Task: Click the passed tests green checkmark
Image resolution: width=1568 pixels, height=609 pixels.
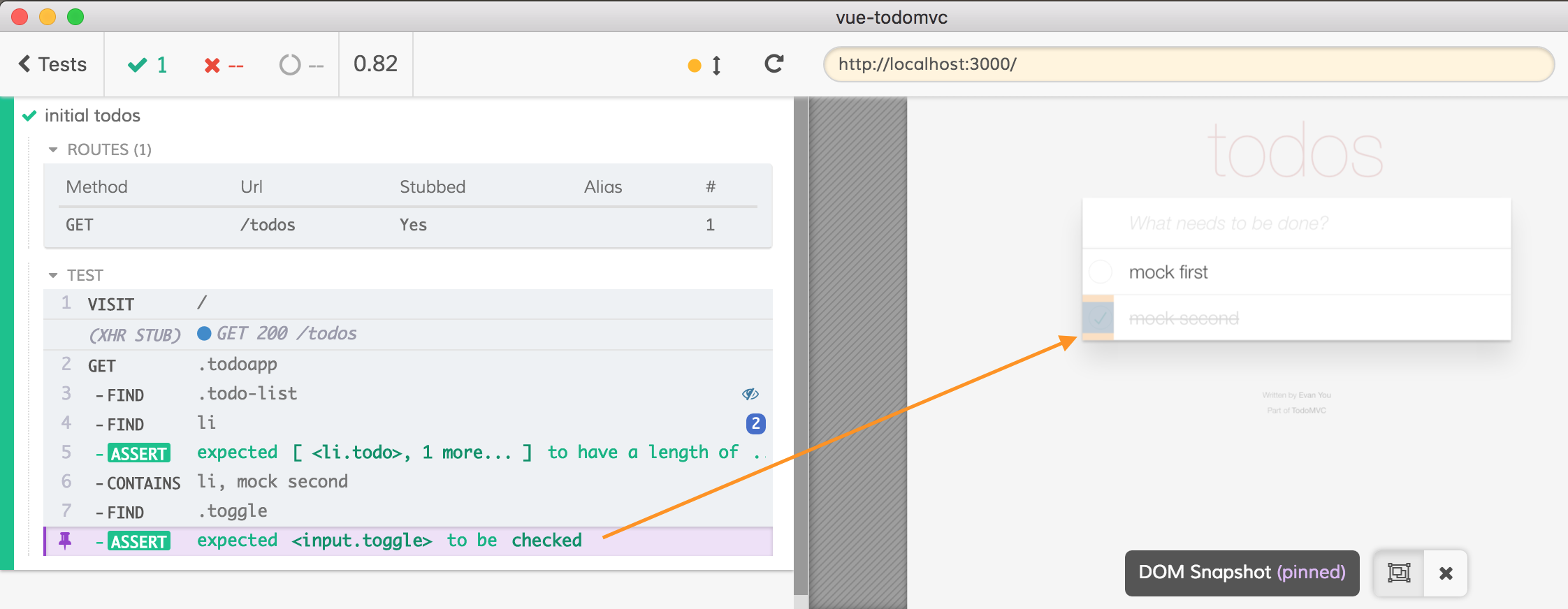Action: click(x=138, y=65)
